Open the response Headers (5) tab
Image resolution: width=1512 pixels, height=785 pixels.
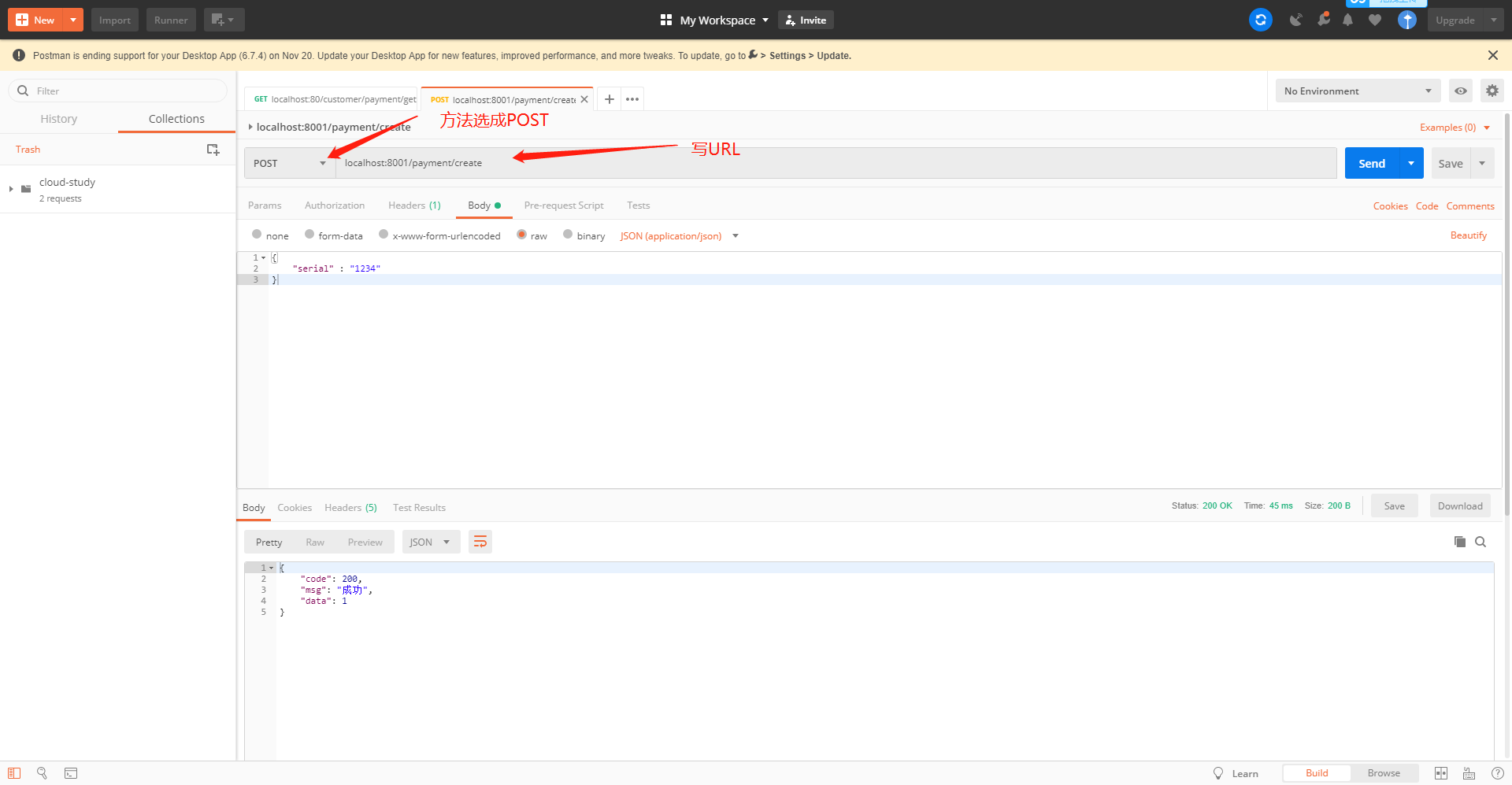pos(350,508)
